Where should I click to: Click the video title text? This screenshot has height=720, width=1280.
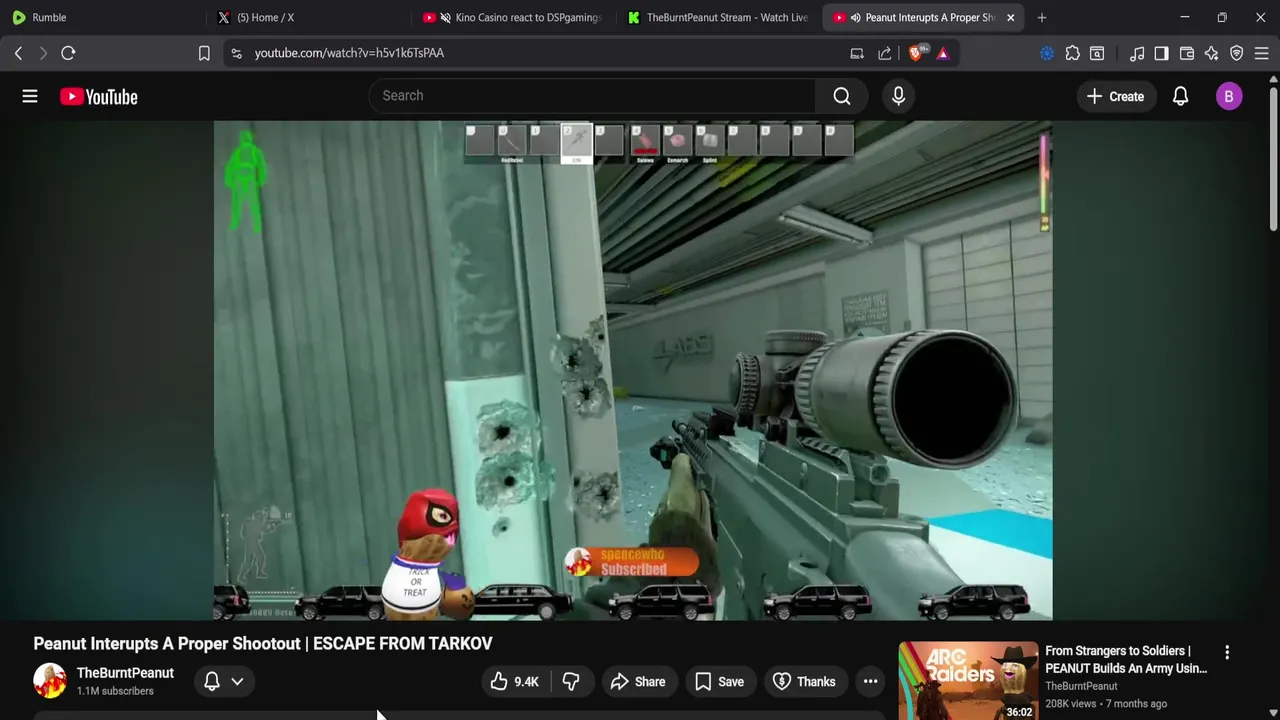pos(263,643)
